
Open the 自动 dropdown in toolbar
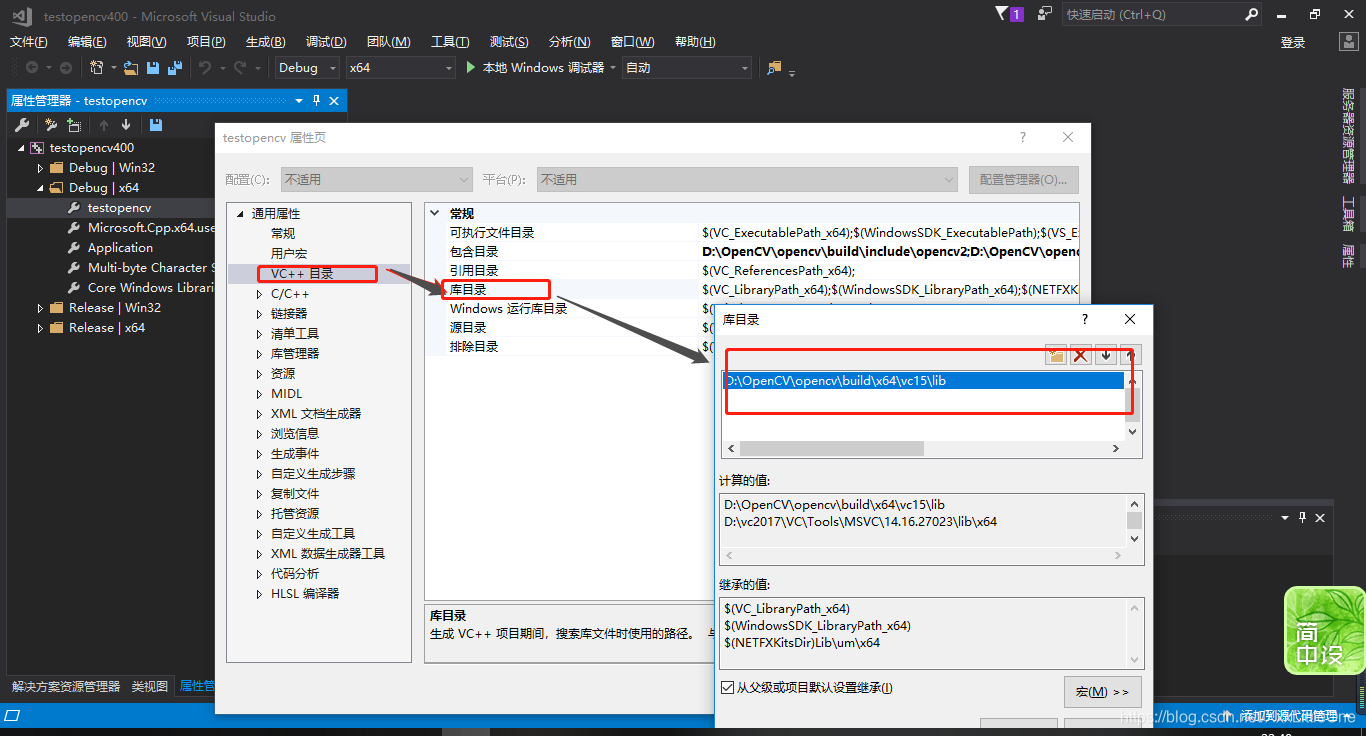coord(686,68)
